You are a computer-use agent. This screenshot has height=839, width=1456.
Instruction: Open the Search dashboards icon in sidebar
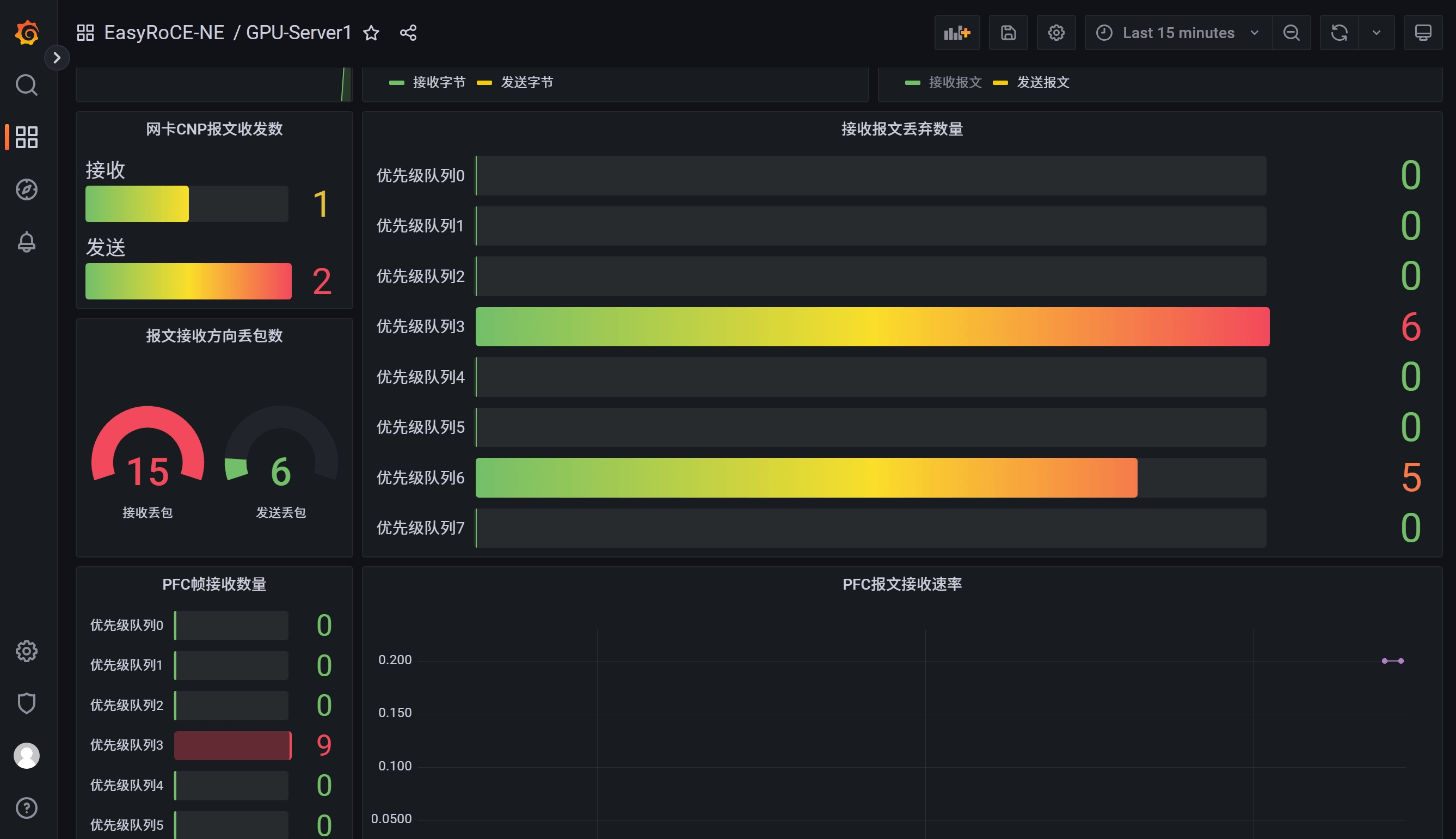point(27,85)
